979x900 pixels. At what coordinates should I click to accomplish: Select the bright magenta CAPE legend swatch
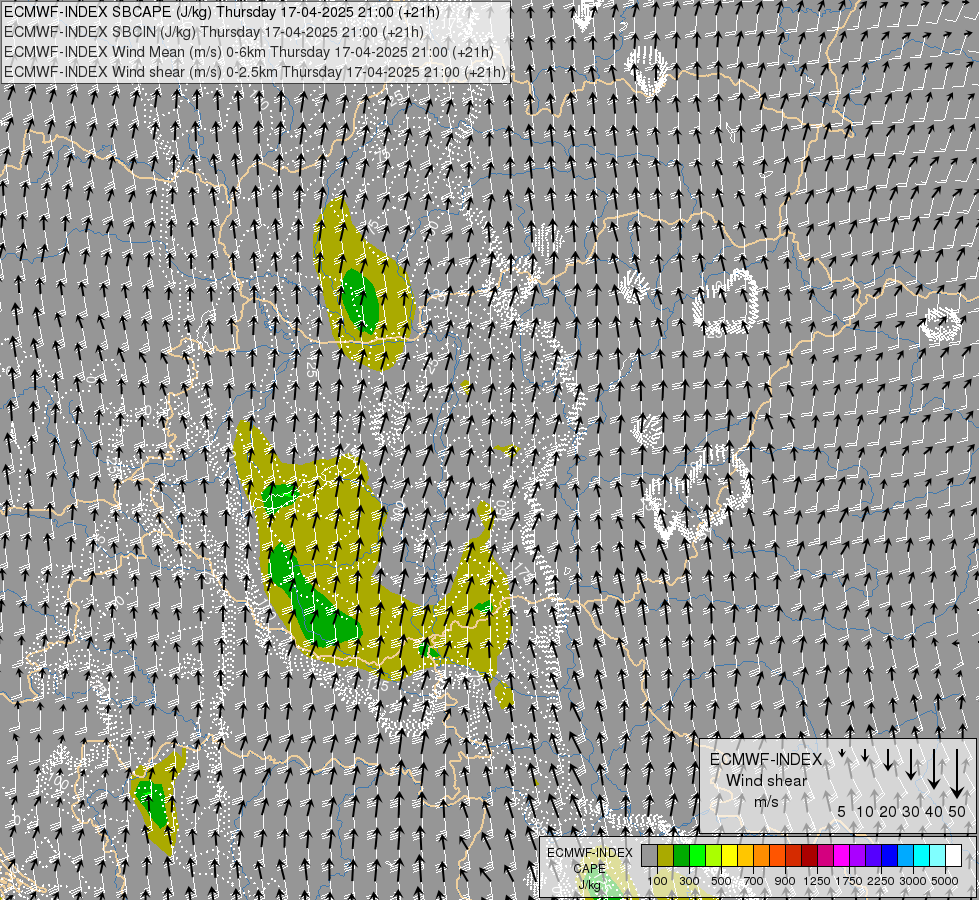click(842, 855)
